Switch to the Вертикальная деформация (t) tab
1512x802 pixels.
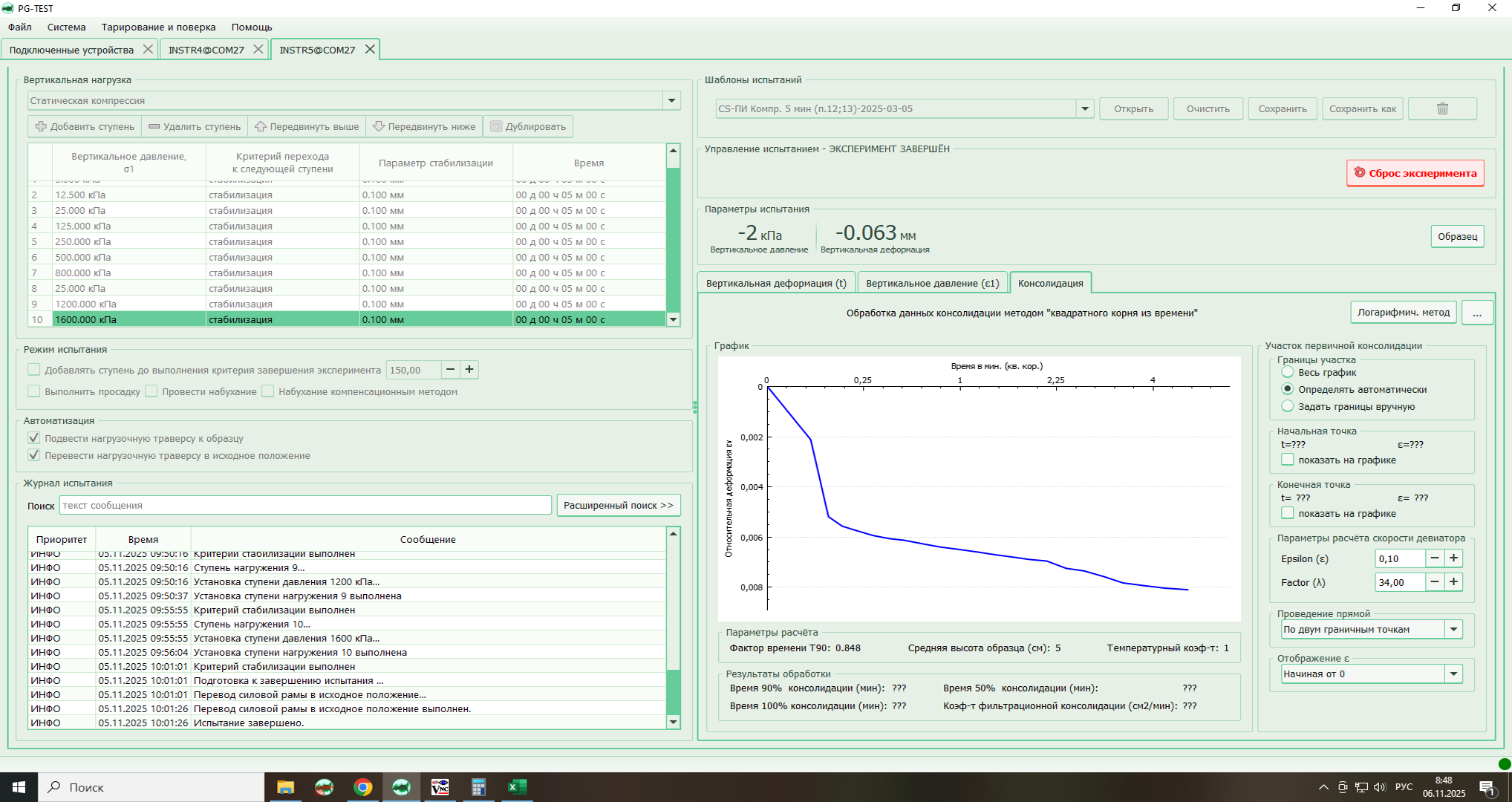(776, 283)
